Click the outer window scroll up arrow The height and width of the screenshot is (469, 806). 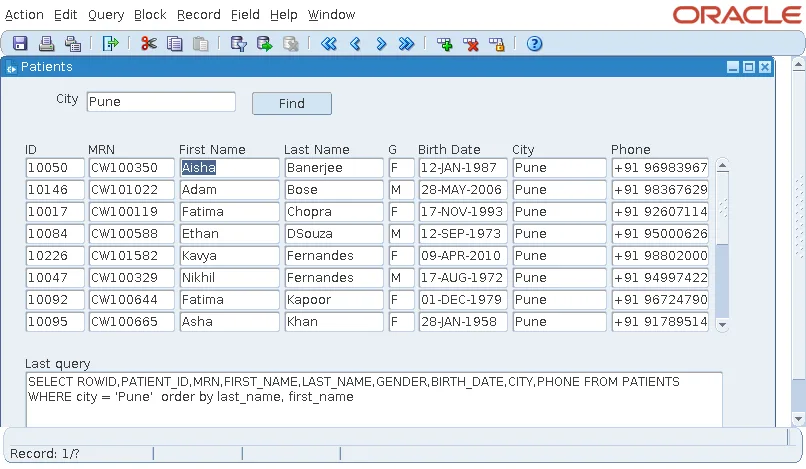[x=798, y=64]
